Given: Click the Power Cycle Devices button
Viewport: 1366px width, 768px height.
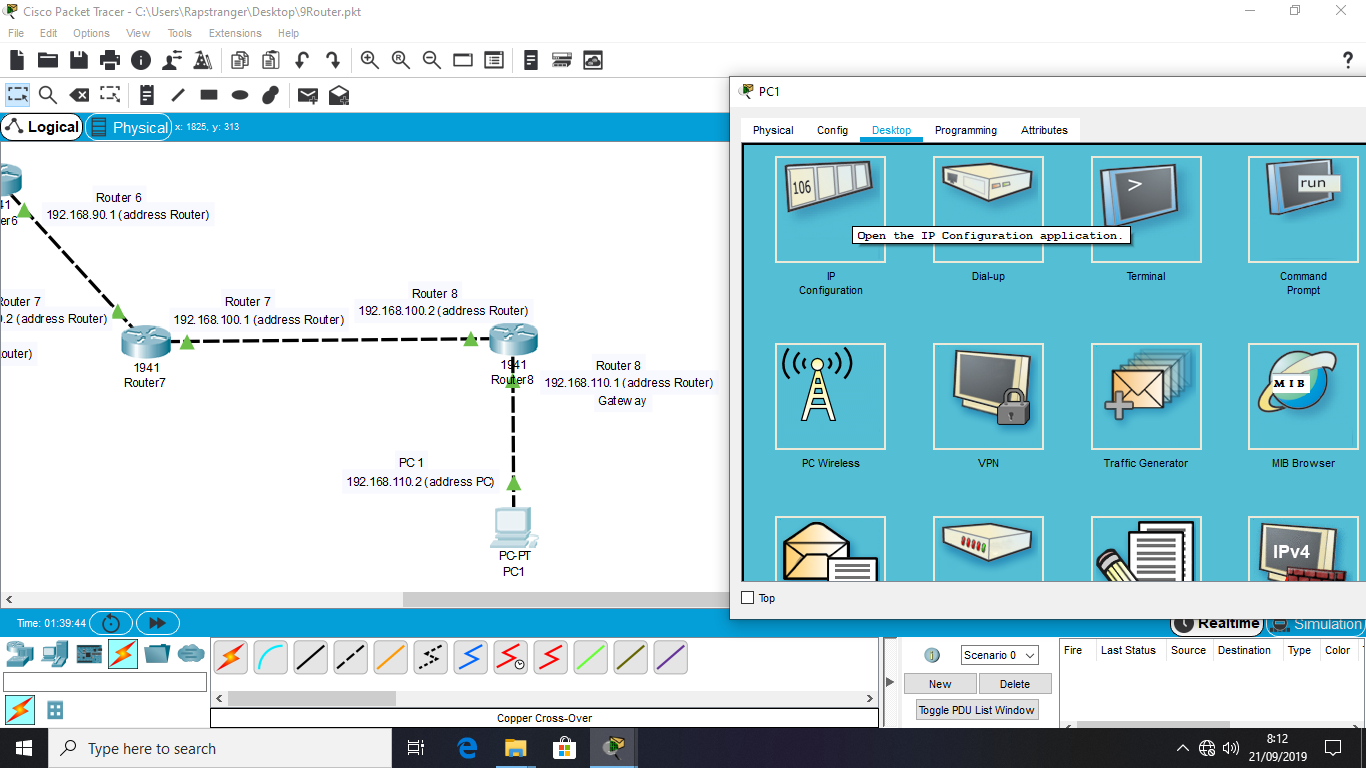Looking at the screenshot, I should pyautogui.click(x=111, y=623).
